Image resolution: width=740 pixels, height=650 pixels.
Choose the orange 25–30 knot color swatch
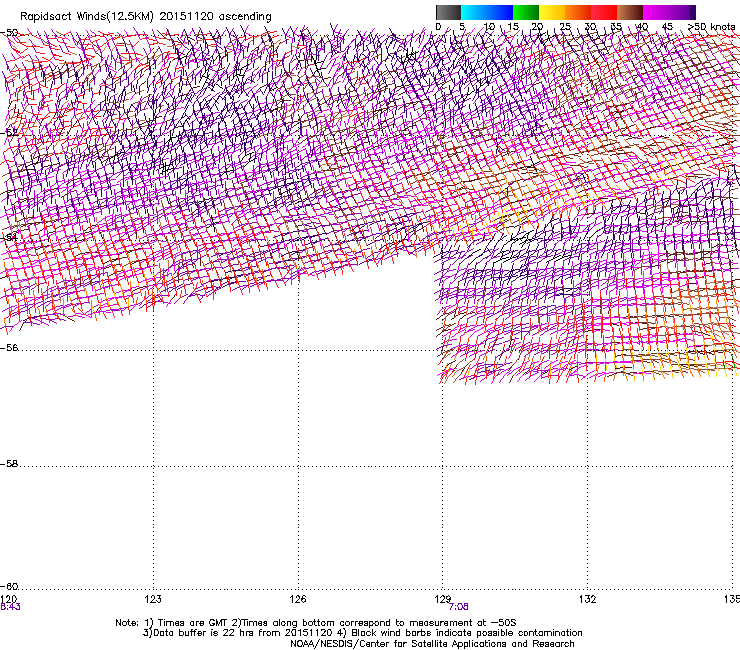click(x=578, y=12)
